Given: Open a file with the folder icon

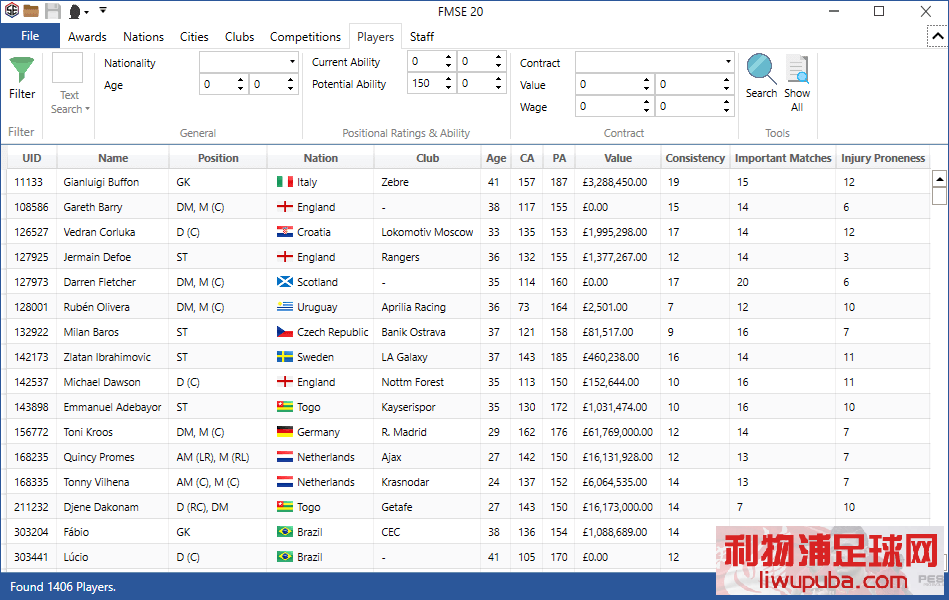Looking at the screenshot, I should (x=31, y=11).
